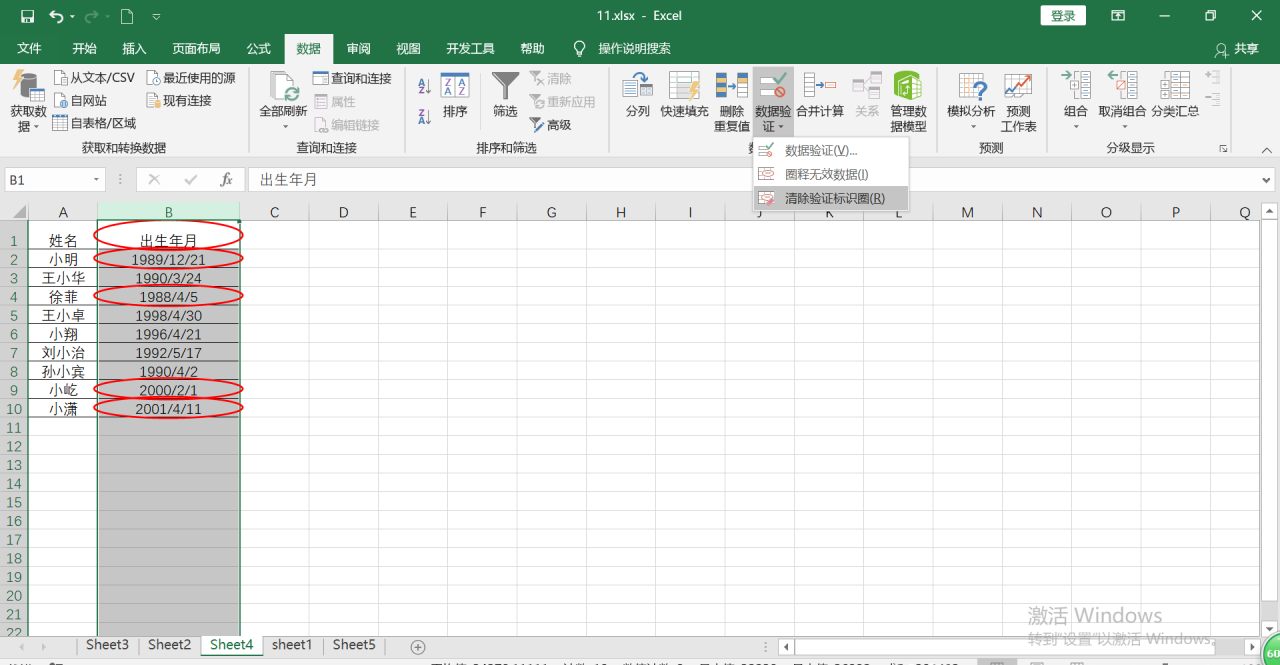Screen dimensions: 1280x665
Task: Expand the 取消组合 dropdown arrow
Action: tap(1124, 127)
